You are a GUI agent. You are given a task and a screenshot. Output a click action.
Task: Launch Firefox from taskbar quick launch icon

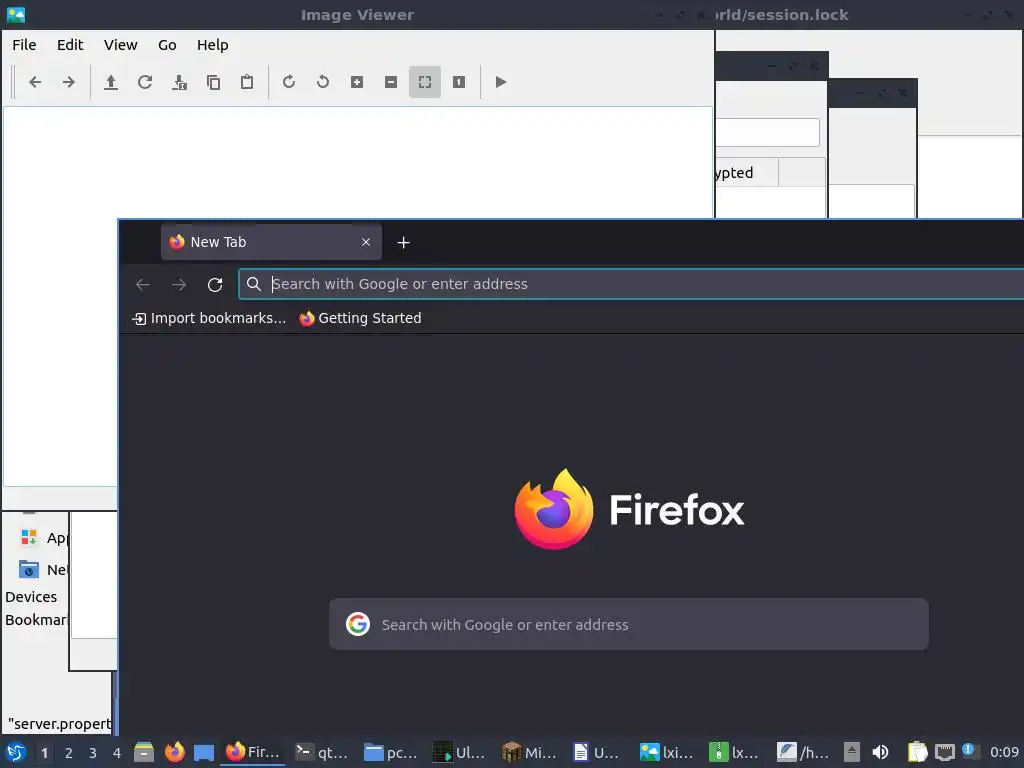point(174,752)
